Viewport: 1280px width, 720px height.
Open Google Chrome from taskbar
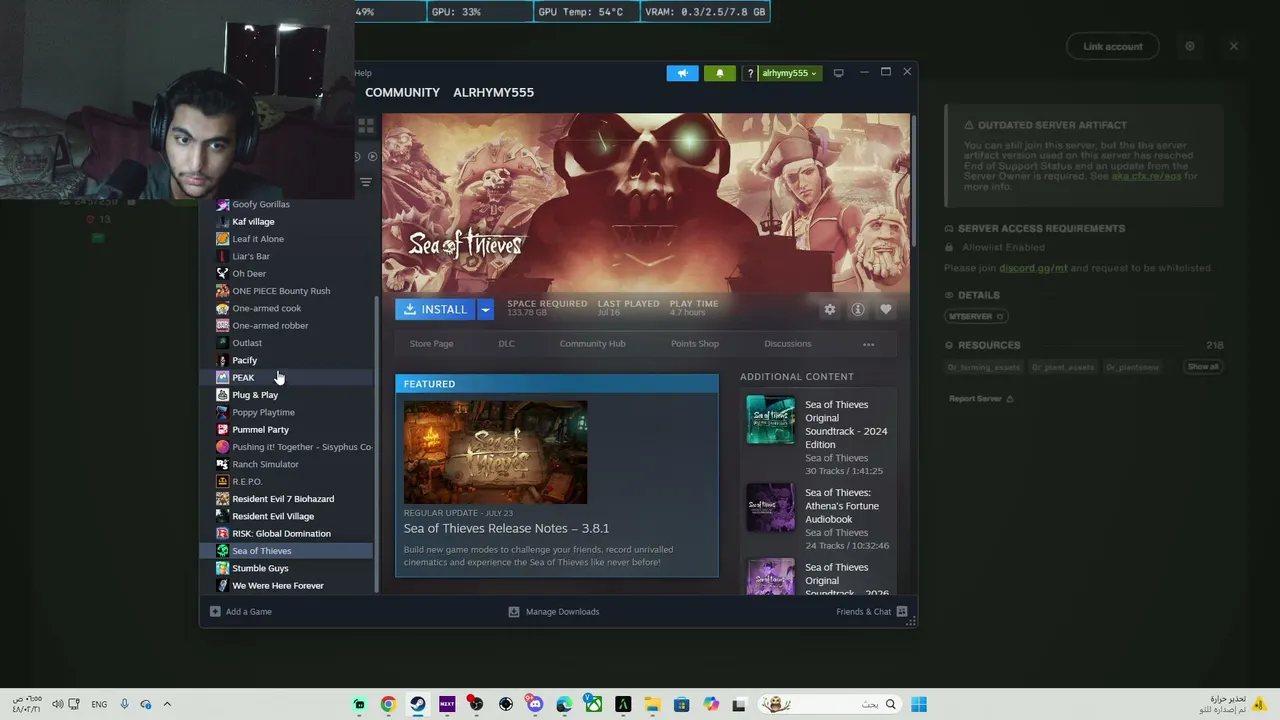click(388, 704)
